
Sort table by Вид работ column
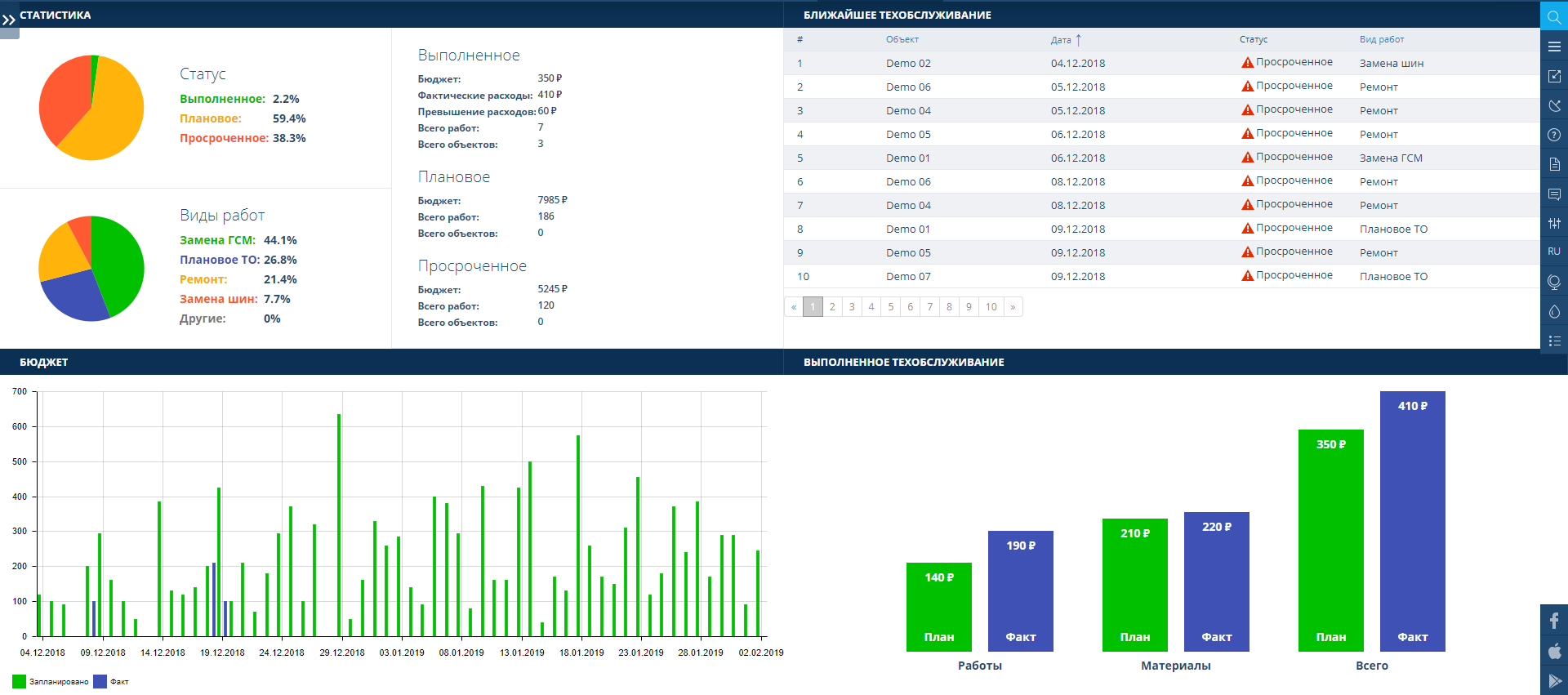1382,39
